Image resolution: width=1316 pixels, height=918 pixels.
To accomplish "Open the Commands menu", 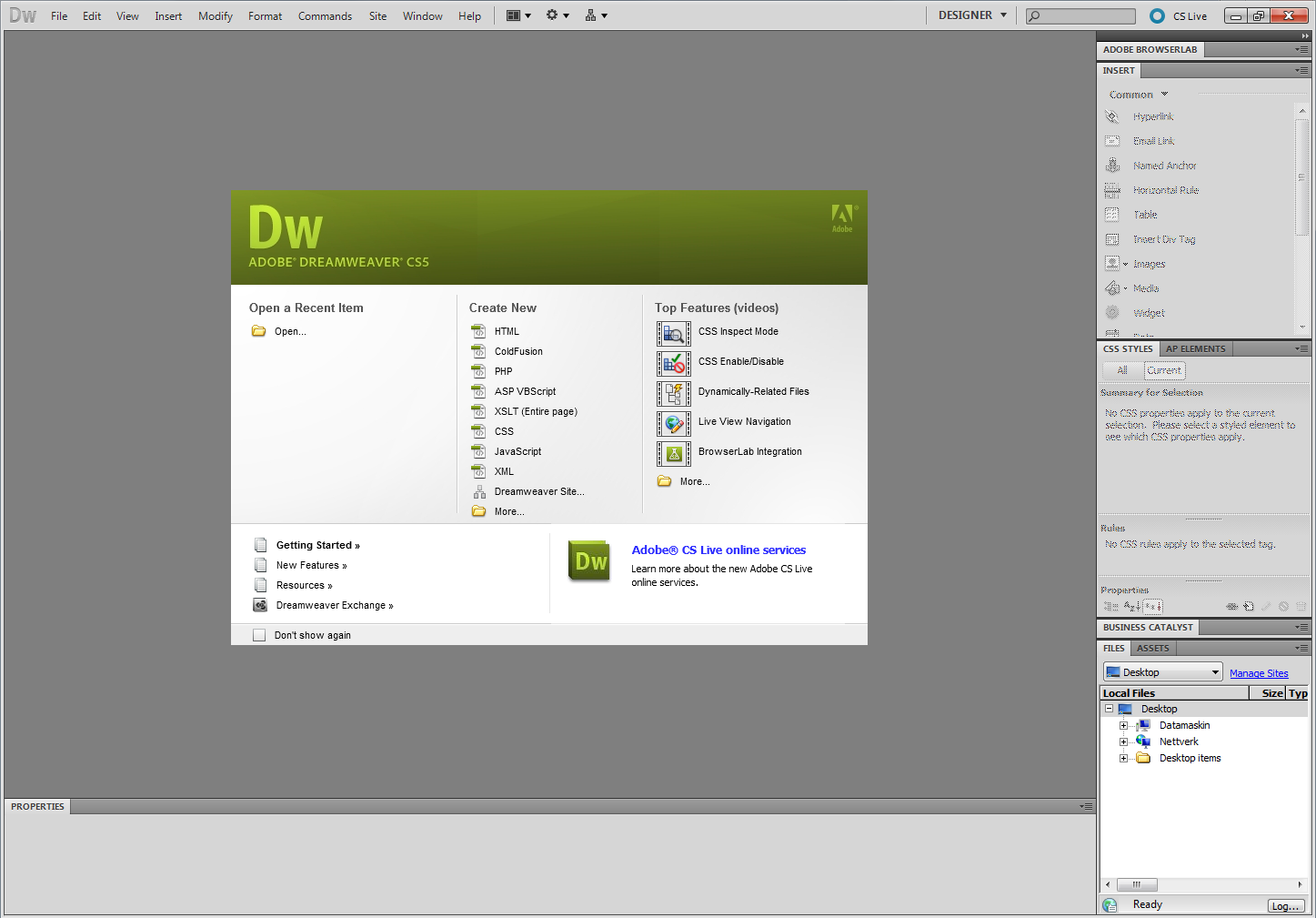I will coord(325,16).
